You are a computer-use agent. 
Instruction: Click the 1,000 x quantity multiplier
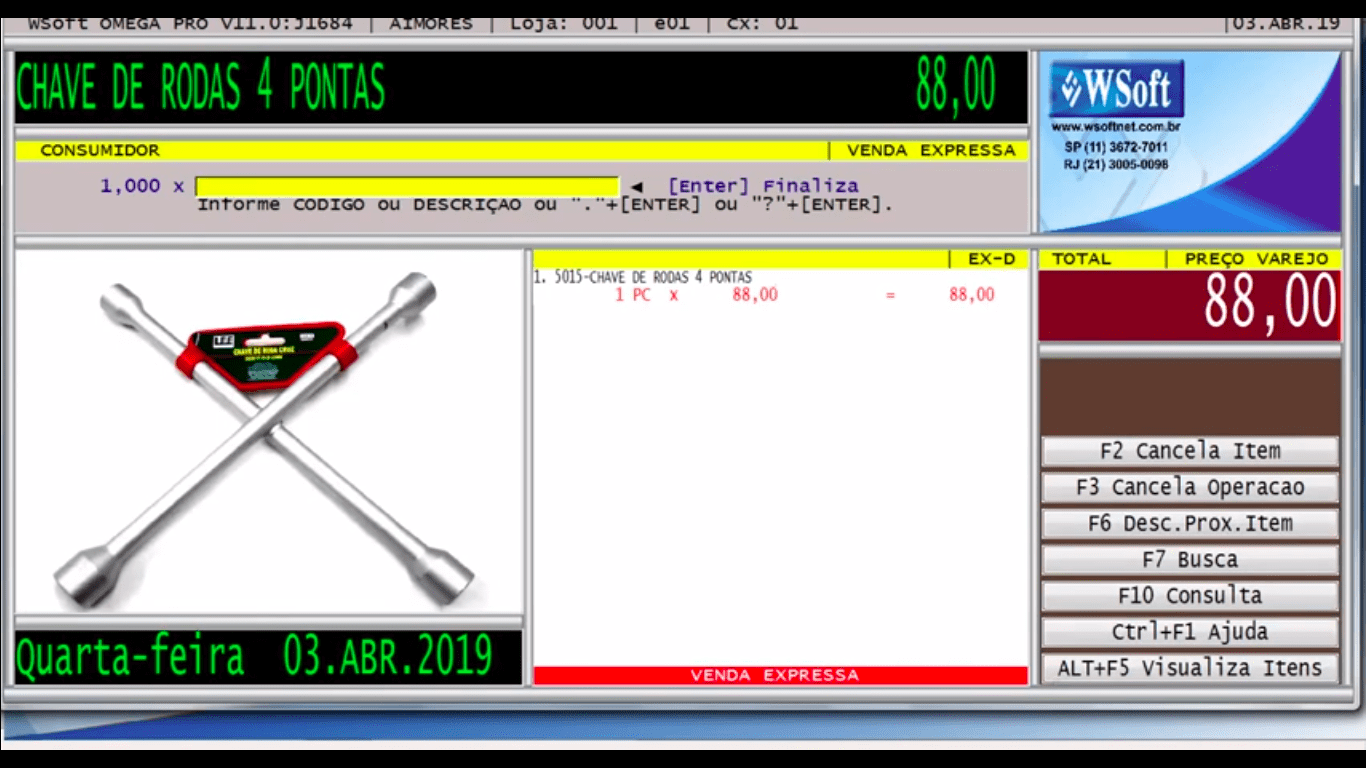click(x=142, y=186)
